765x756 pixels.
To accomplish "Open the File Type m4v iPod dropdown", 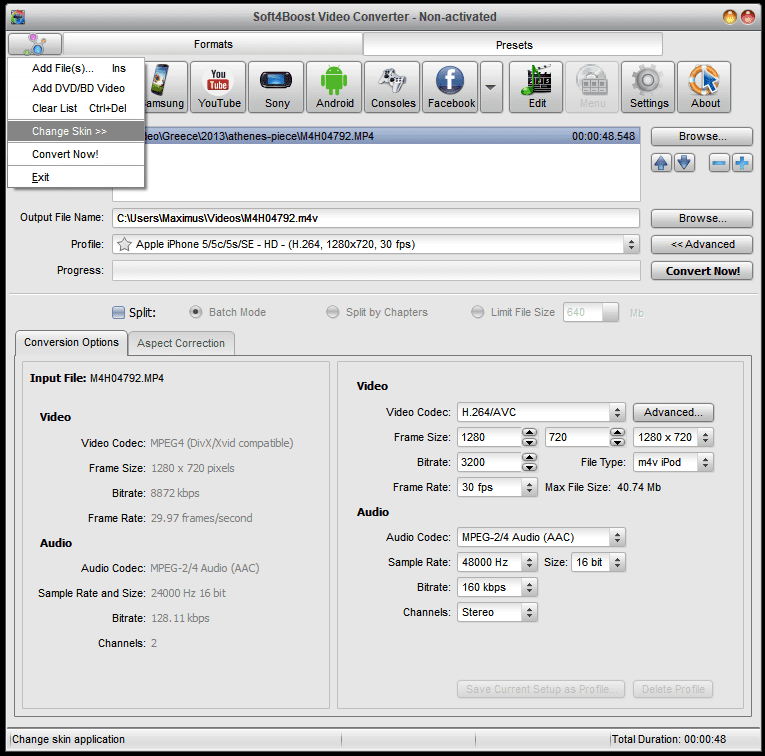I will pos(705,462).
